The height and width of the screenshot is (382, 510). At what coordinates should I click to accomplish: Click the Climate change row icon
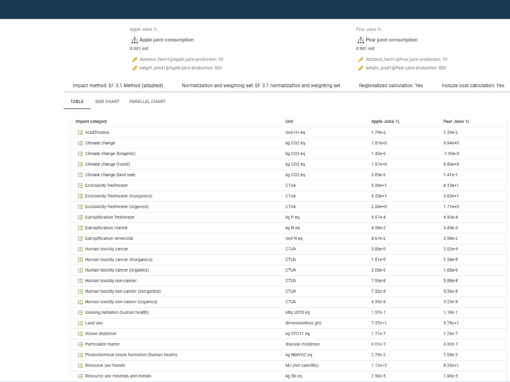(80, 143)
